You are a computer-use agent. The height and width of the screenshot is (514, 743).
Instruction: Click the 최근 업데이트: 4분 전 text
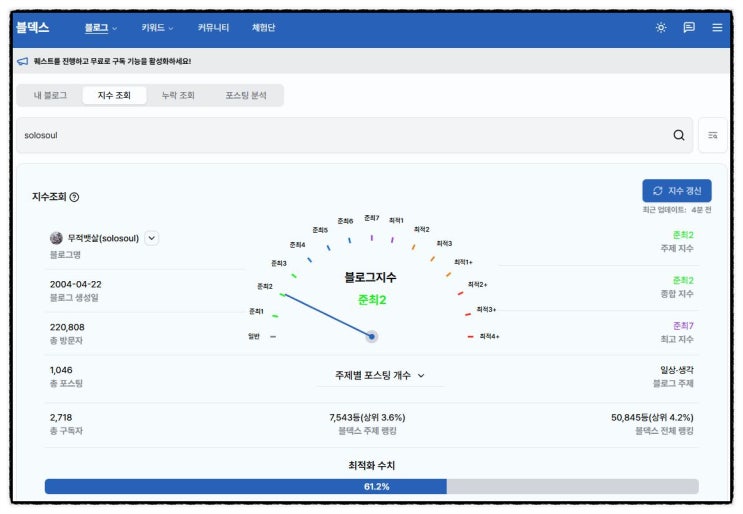[677, 210]
